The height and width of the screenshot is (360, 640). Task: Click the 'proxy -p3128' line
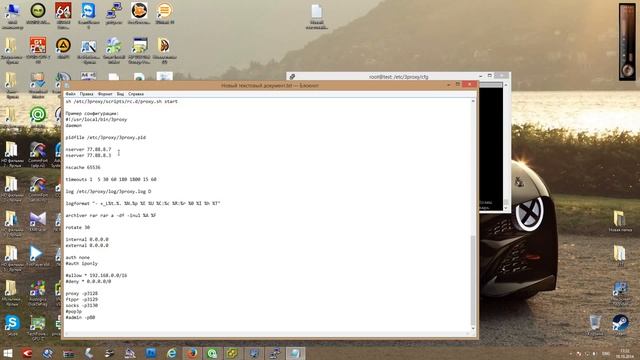click(82, 293)
